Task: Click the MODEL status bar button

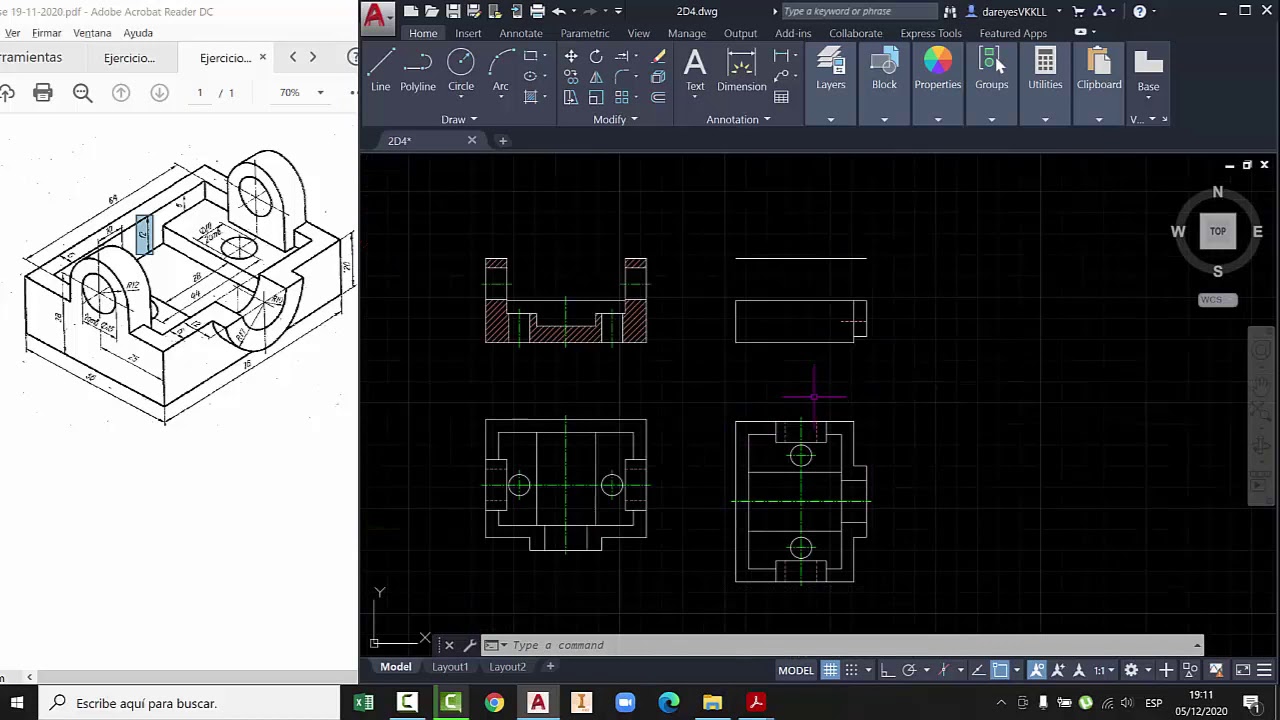Action: (x=796, y=670)
